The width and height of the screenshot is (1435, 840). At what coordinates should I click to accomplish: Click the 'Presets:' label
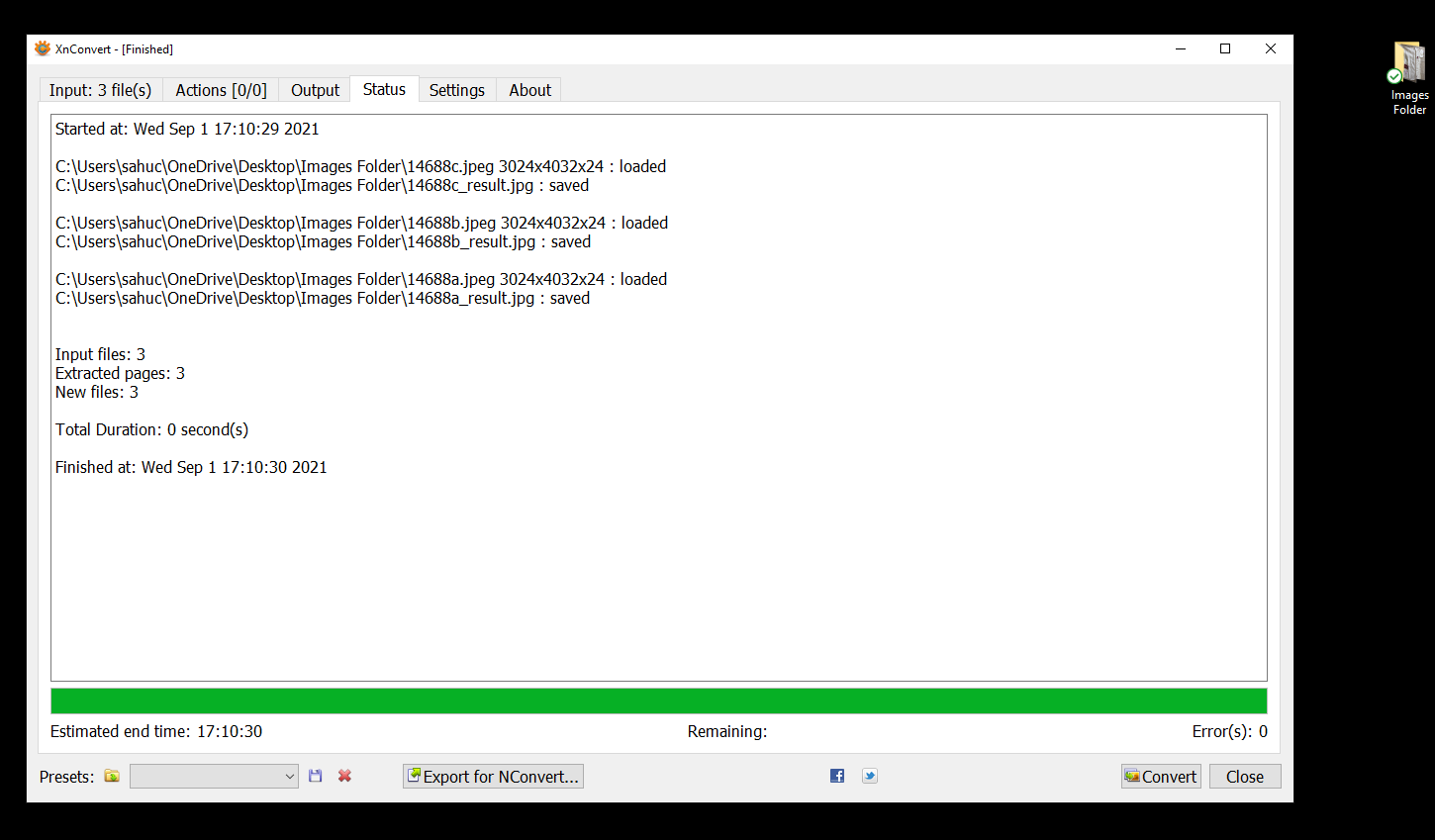click(x=66, y=777)
